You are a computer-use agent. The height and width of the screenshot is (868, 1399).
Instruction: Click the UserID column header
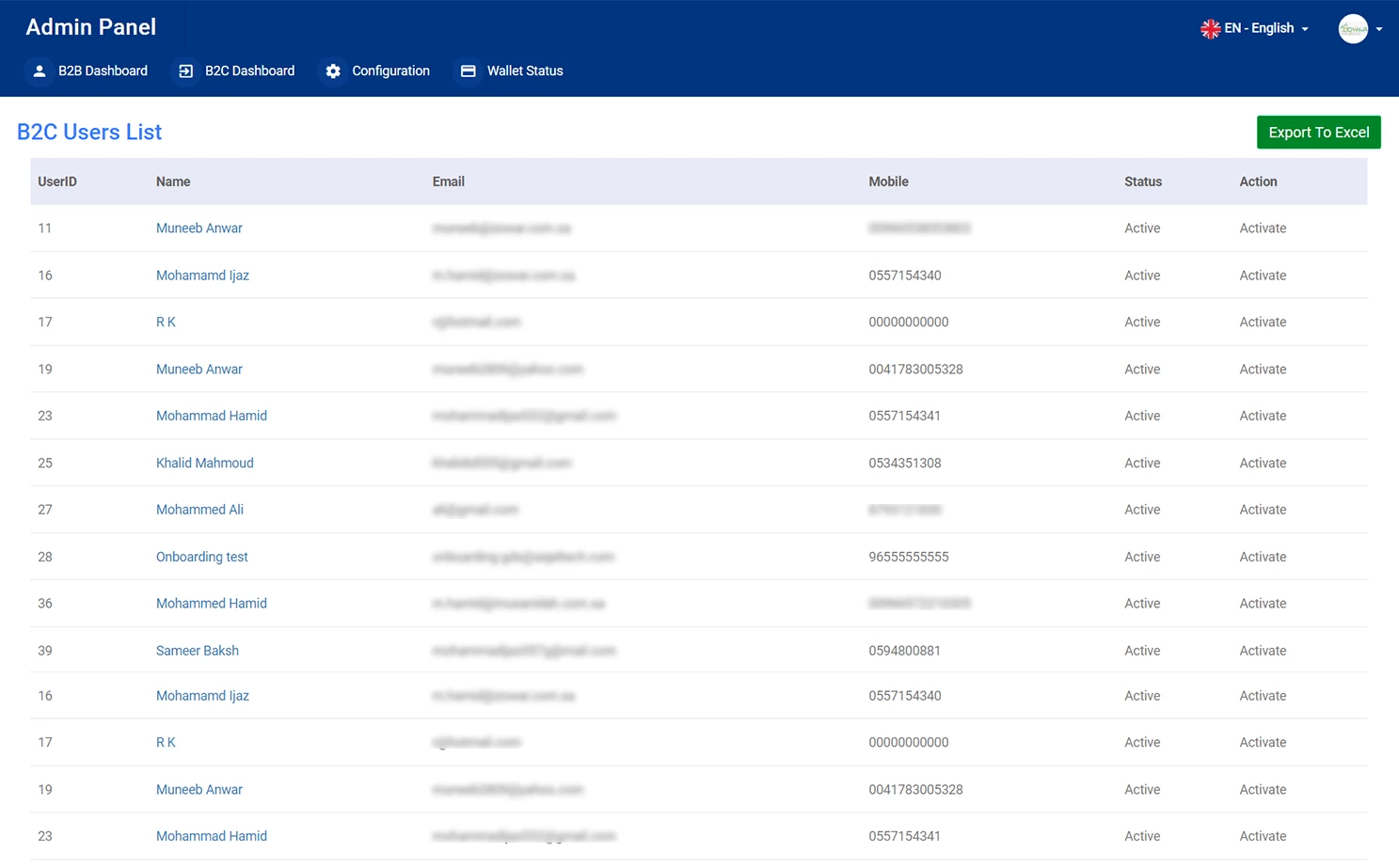tap(56, 181)
